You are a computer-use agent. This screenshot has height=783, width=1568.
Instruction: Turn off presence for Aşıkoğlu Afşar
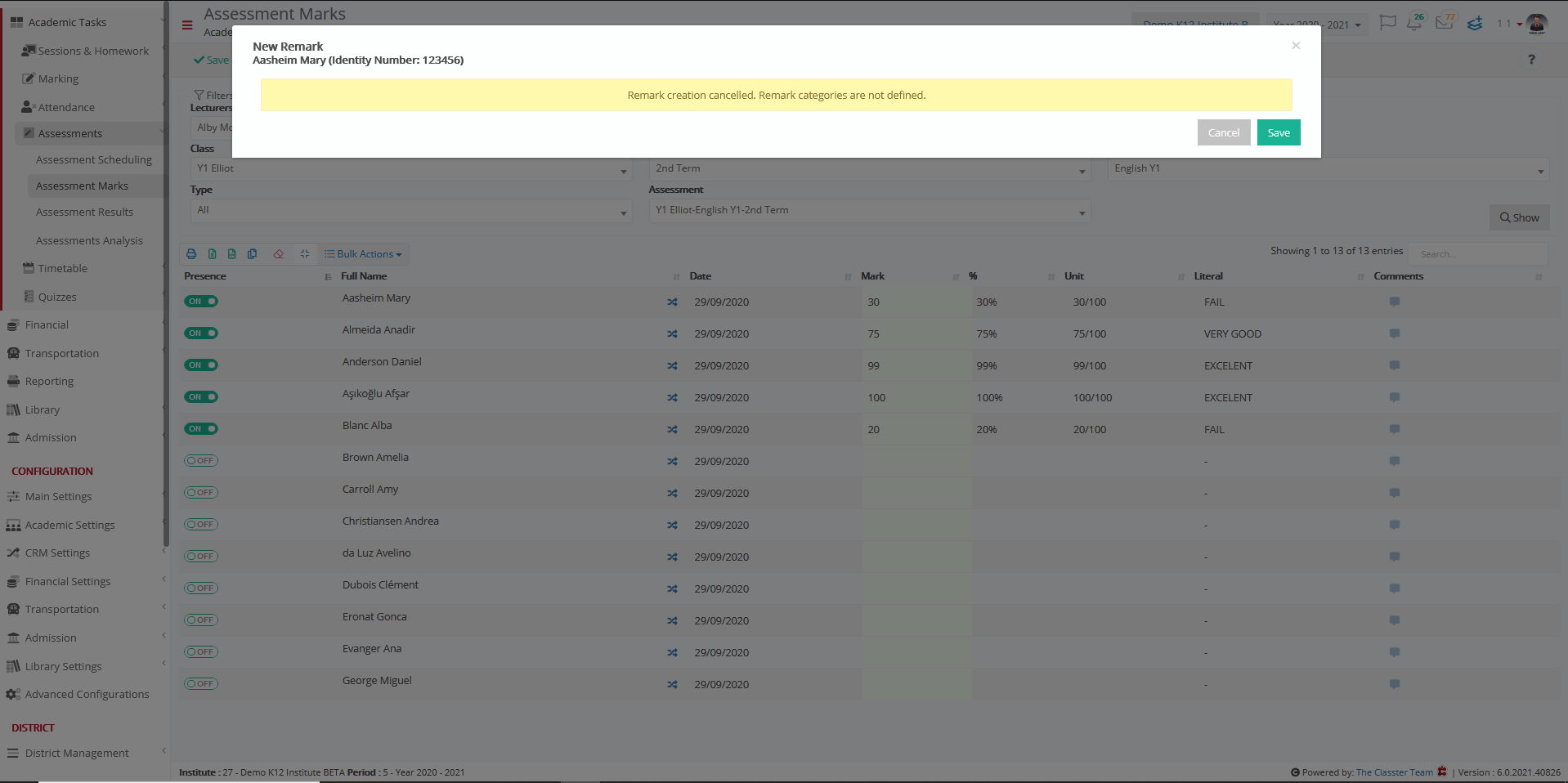(x=201, y=397)
